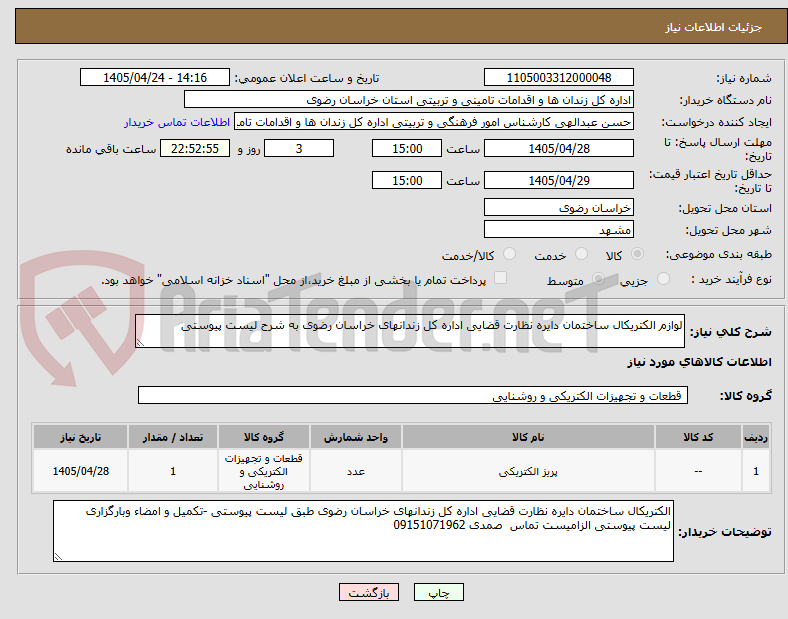Click the response deadline hour 15:00 field
The height and width of the screenshot is (619, 788).
coord(407,149)
